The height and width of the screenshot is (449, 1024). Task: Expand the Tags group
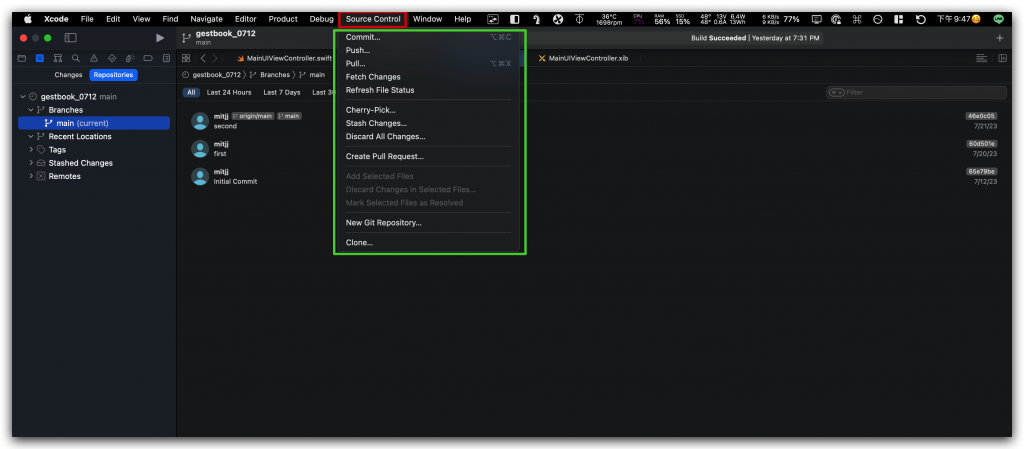click(31, 149)
